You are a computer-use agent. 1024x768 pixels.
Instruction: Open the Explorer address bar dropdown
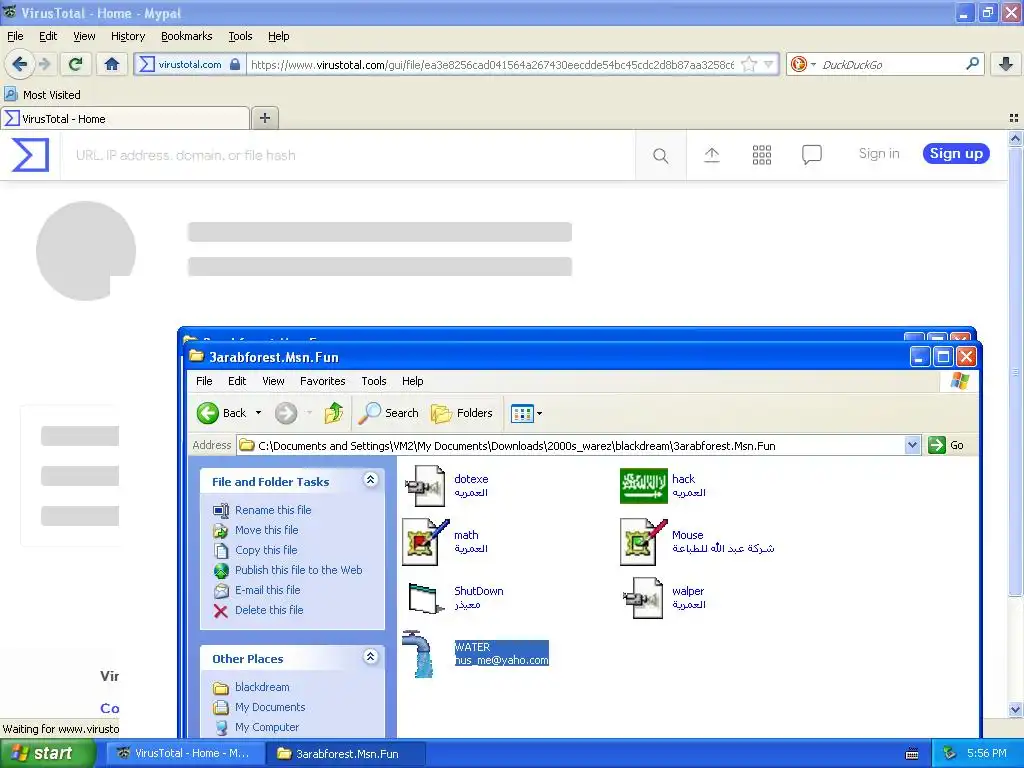tap(912, 445)
